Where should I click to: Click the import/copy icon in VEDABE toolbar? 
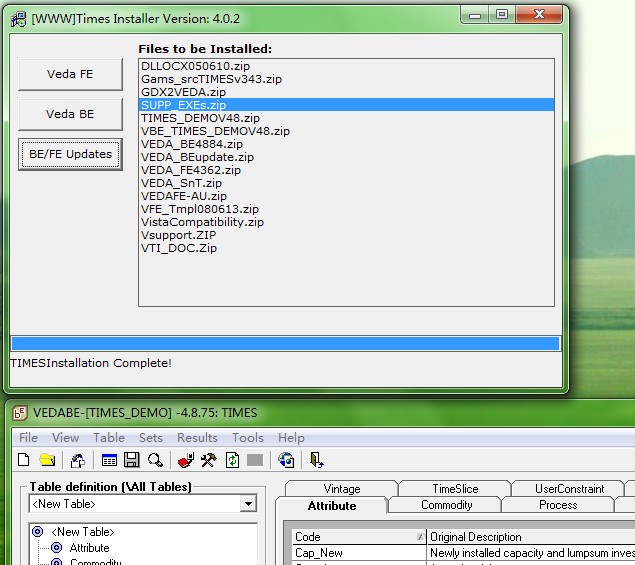(x=77, y=460)
